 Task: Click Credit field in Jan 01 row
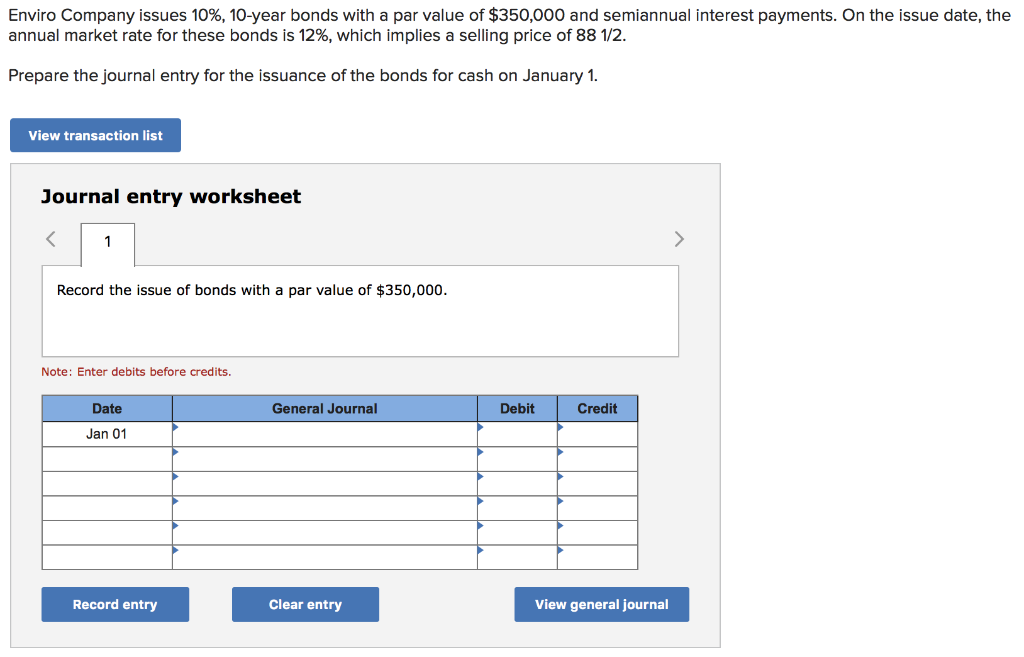click(x=598, y=434)
